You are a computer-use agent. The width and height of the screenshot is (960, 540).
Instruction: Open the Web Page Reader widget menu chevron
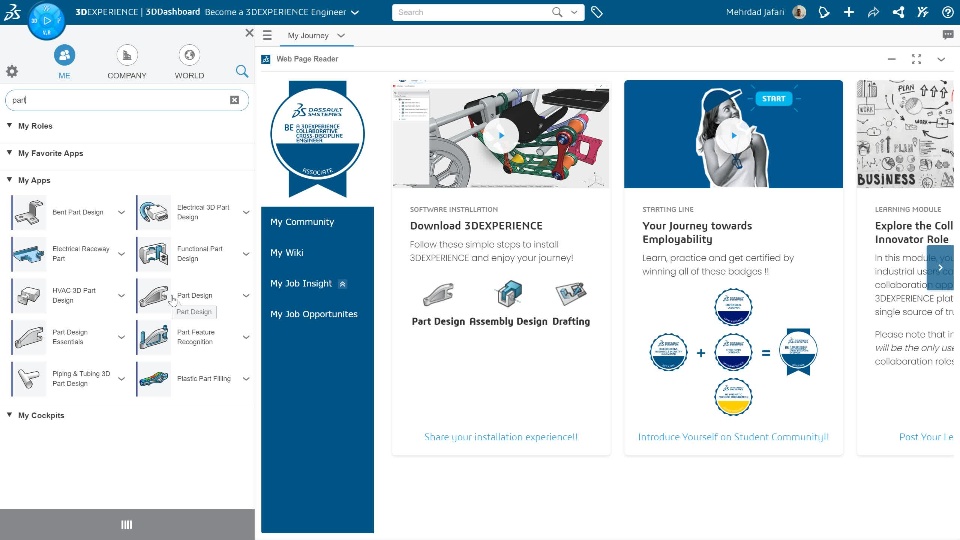[941, 59]
